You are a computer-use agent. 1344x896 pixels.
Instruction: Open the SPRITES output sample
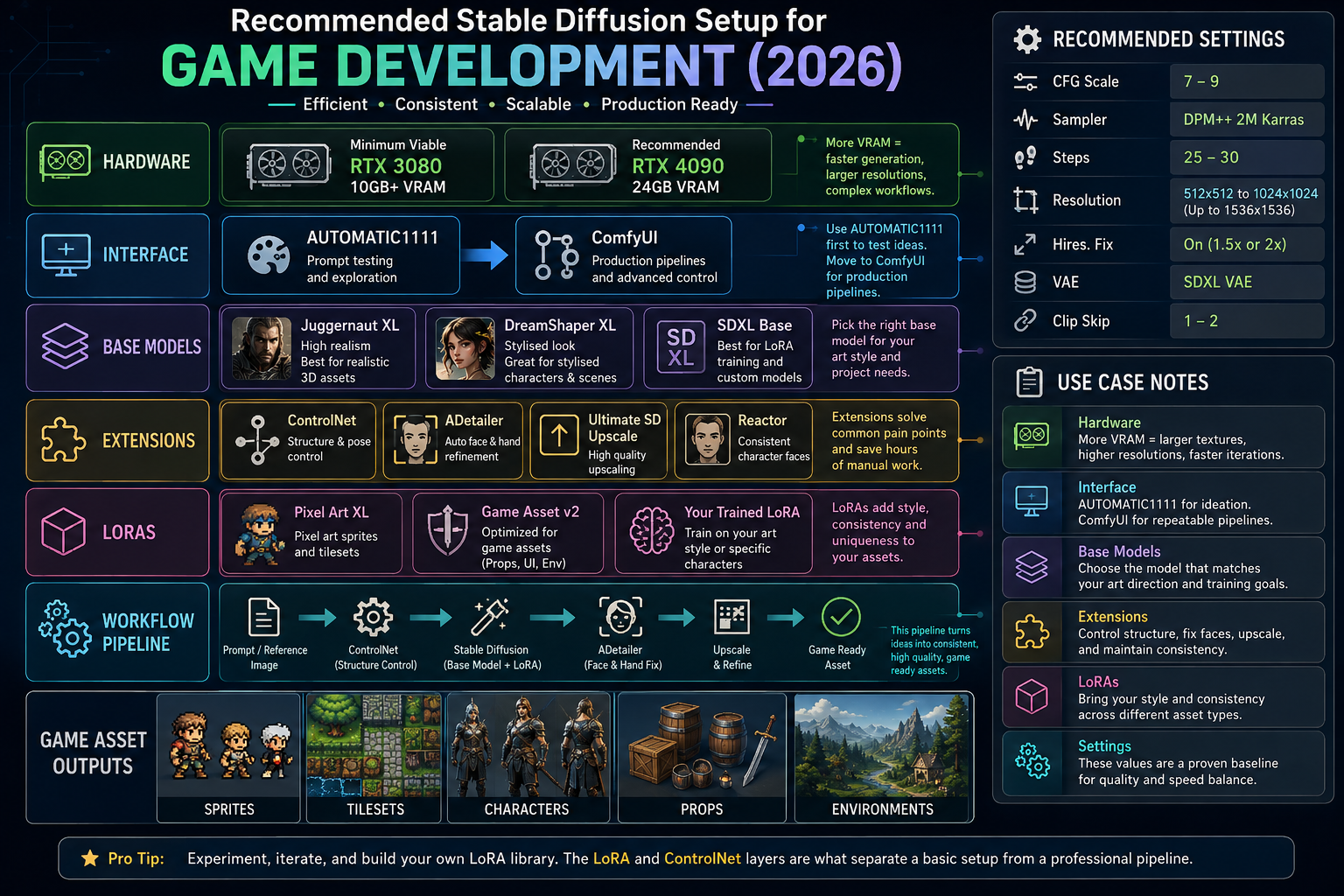(x=229, y=758)
